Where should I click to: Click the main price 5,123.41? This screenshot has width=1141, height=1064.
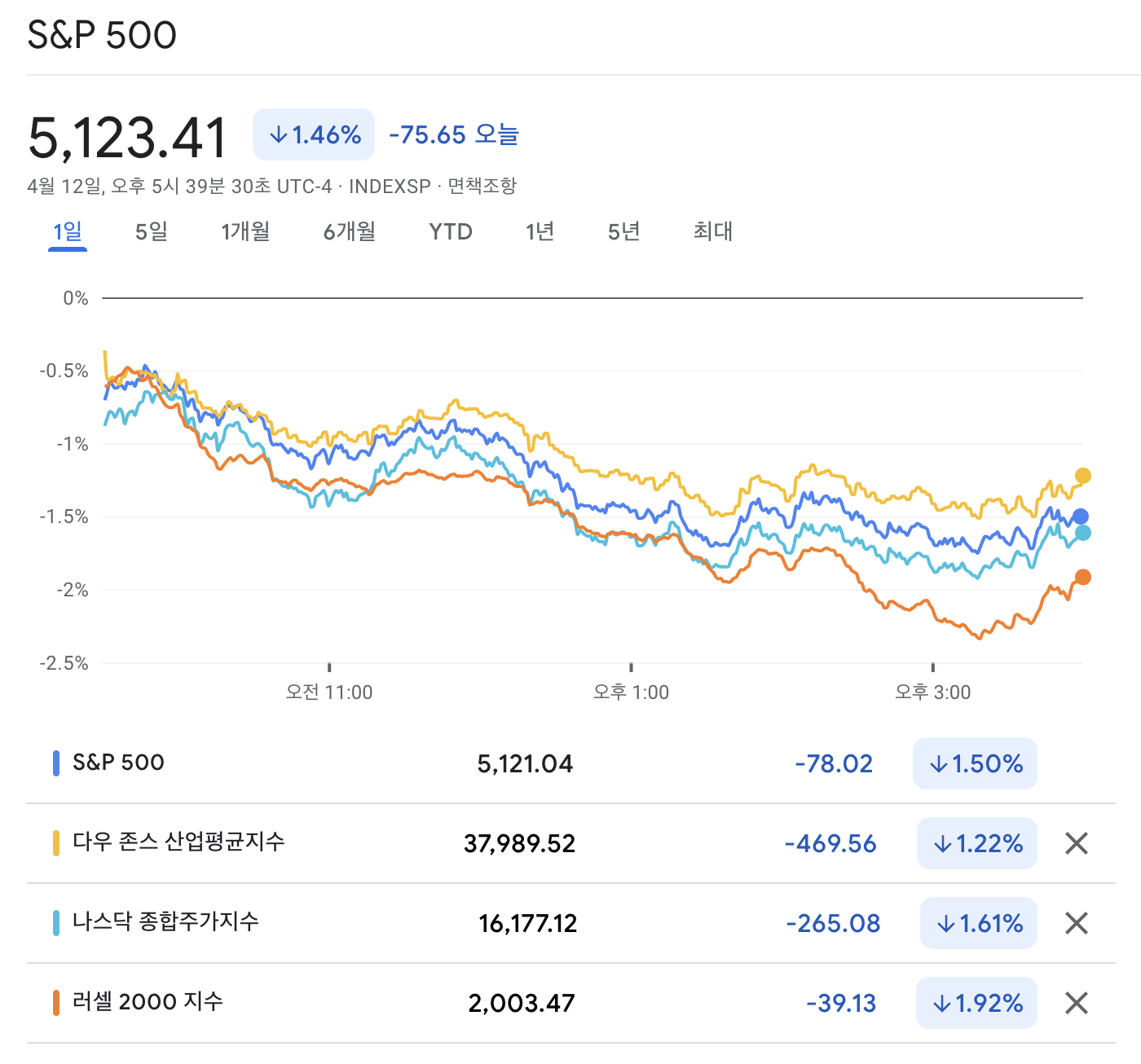[127, 137]
